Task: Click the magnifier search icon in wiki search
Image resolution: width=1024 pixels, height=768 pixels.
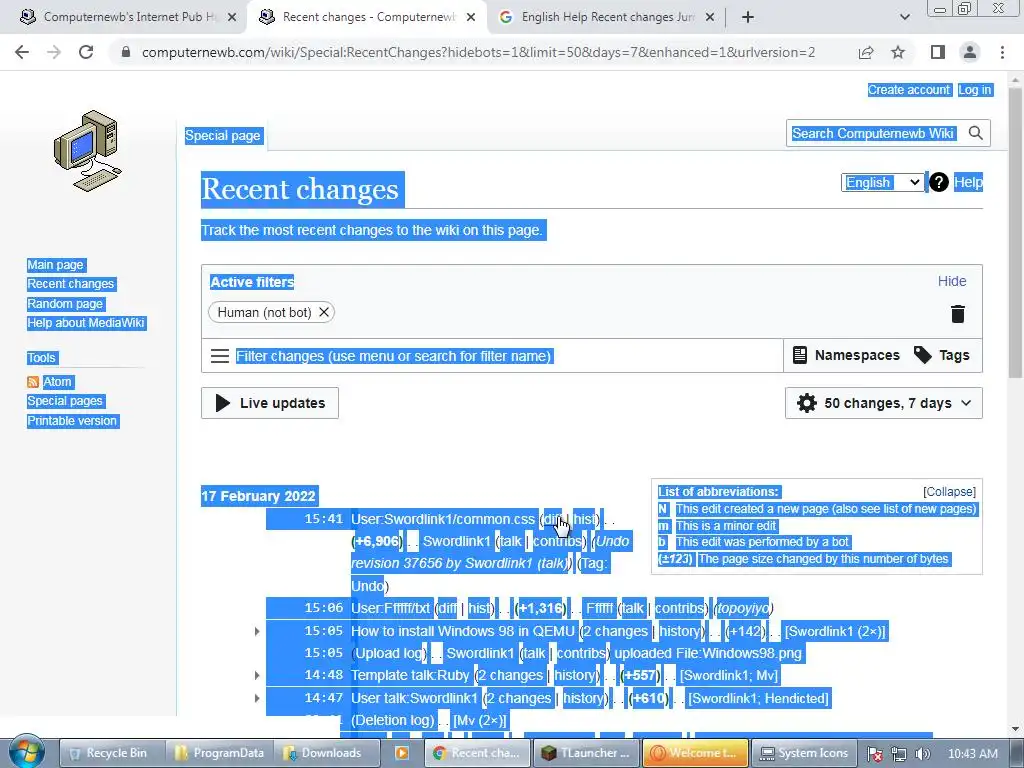Action: [x=976, y=133]
